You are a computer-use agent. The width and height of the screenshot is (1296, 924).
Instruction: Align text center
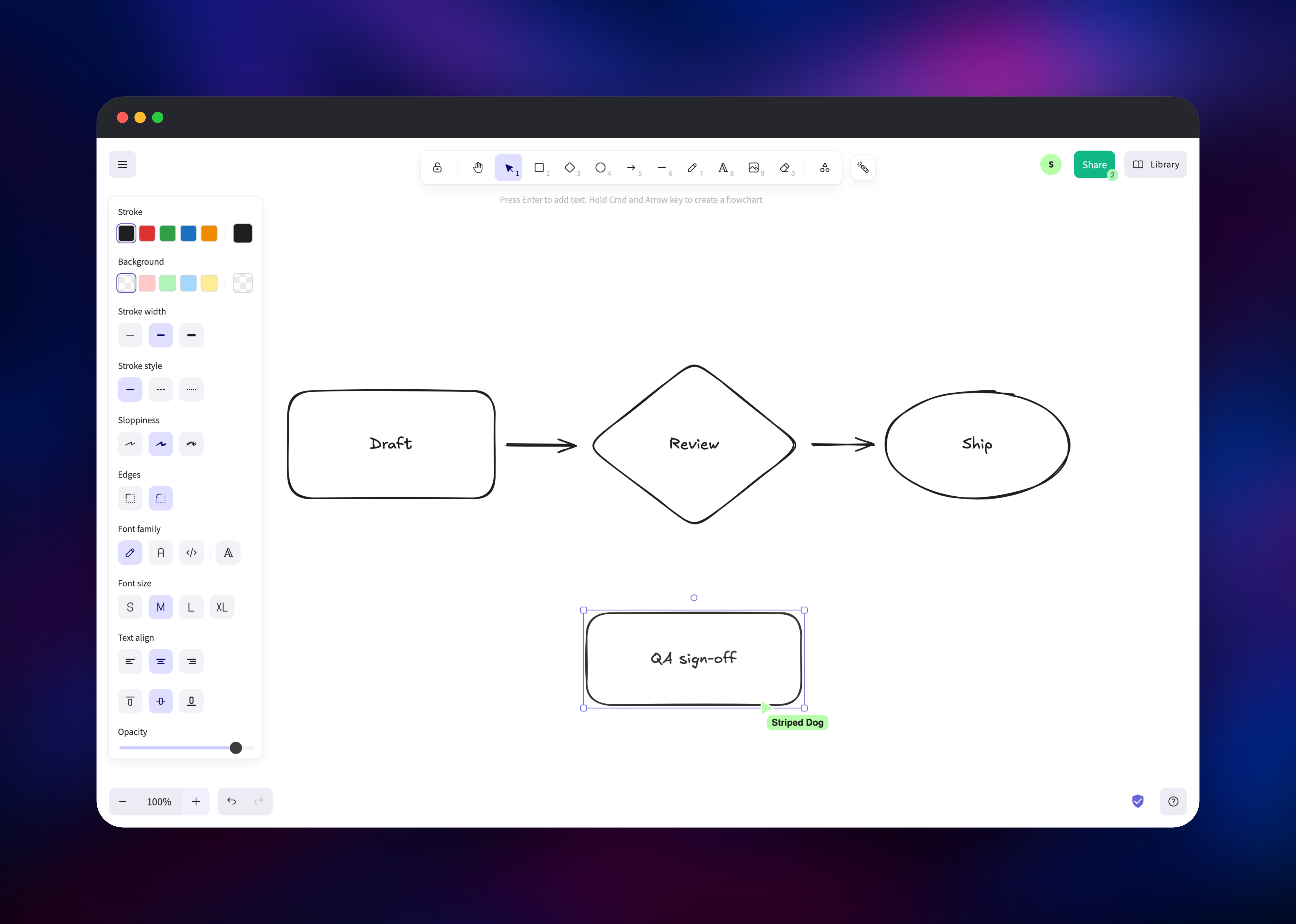[x=160, y=661]
